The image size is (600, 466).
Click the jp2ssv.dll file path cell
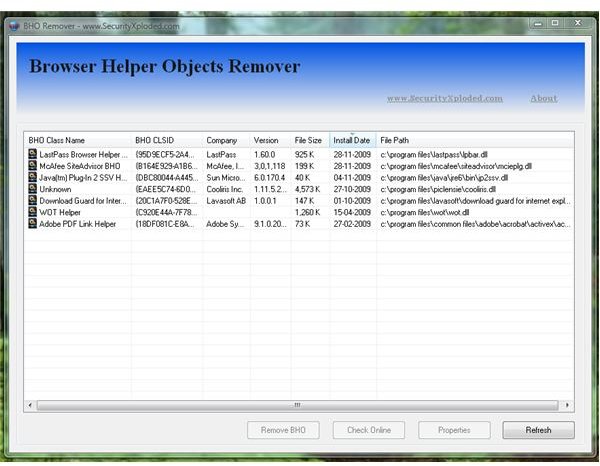coord(444,178)
